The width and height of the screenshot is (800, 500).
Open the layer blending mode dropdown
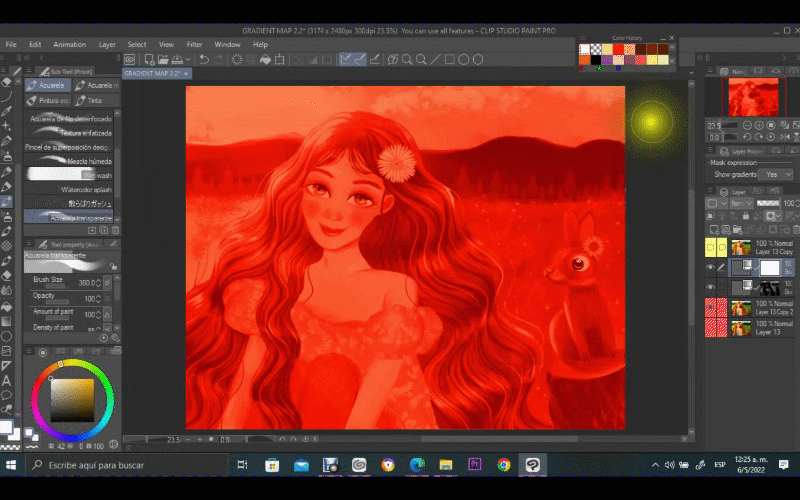740,203
